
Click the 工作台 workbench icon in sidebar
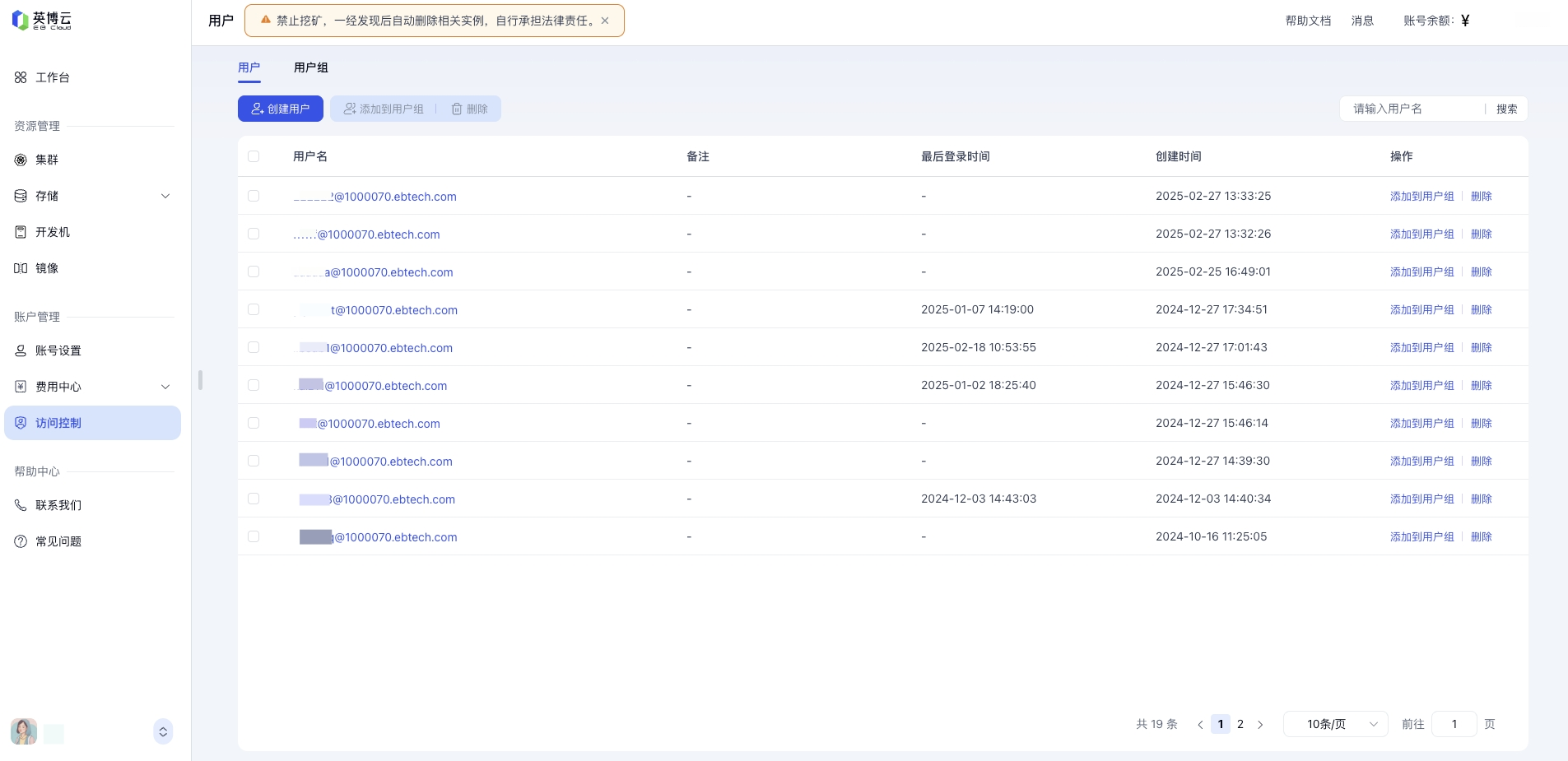[x=21, y=77]
